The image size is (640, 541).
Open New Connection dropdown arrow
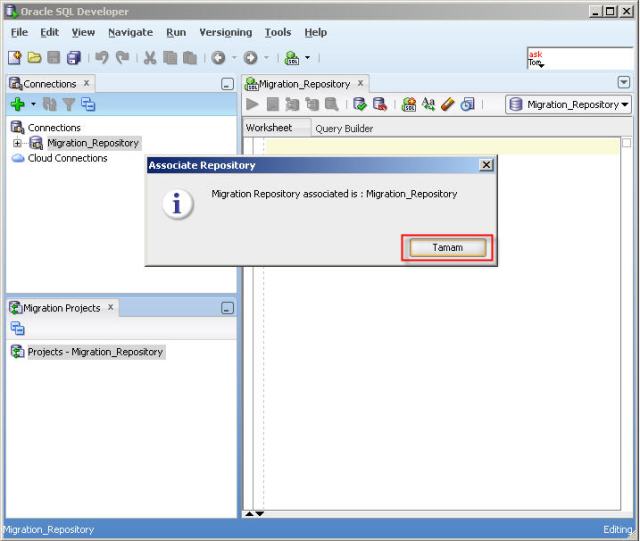coord(33,105)
